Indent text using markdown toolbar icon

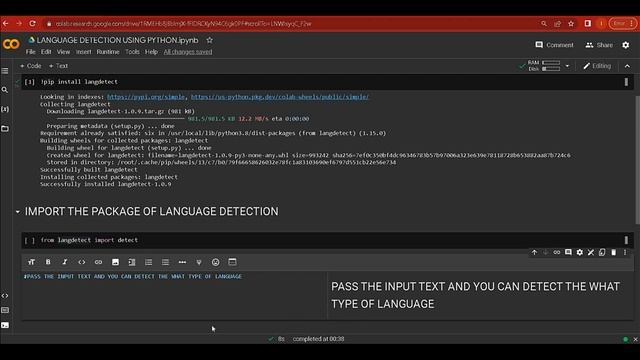click(132, 262)
